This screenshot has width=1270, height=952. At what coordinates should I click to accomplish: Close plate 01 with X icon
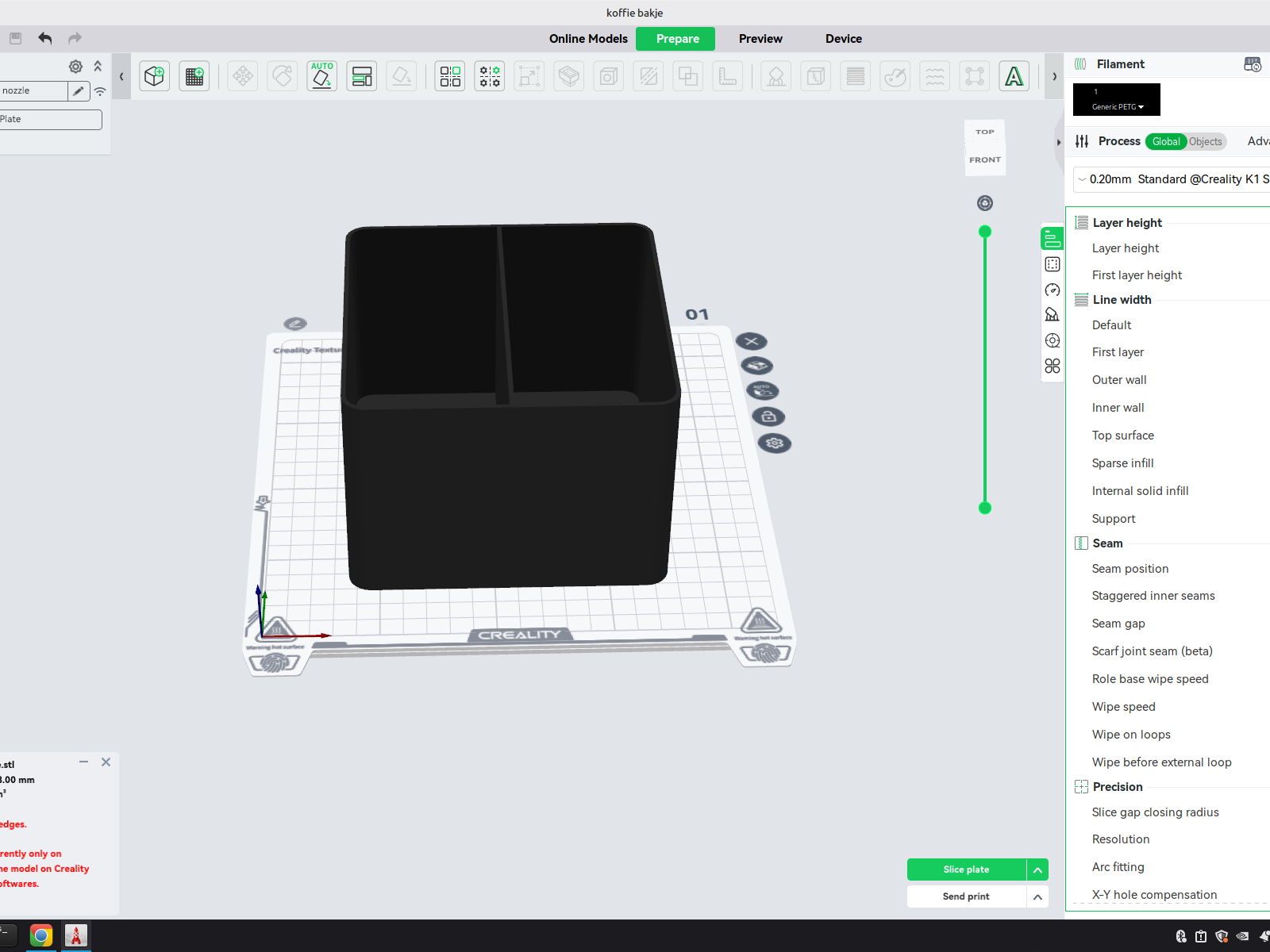[752, 341]
